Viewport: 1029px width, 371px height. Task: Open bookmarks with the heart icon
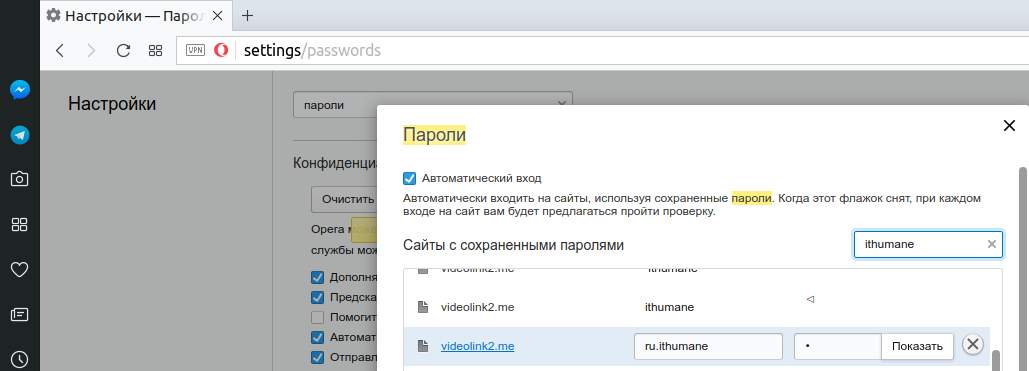pos(20,269)
